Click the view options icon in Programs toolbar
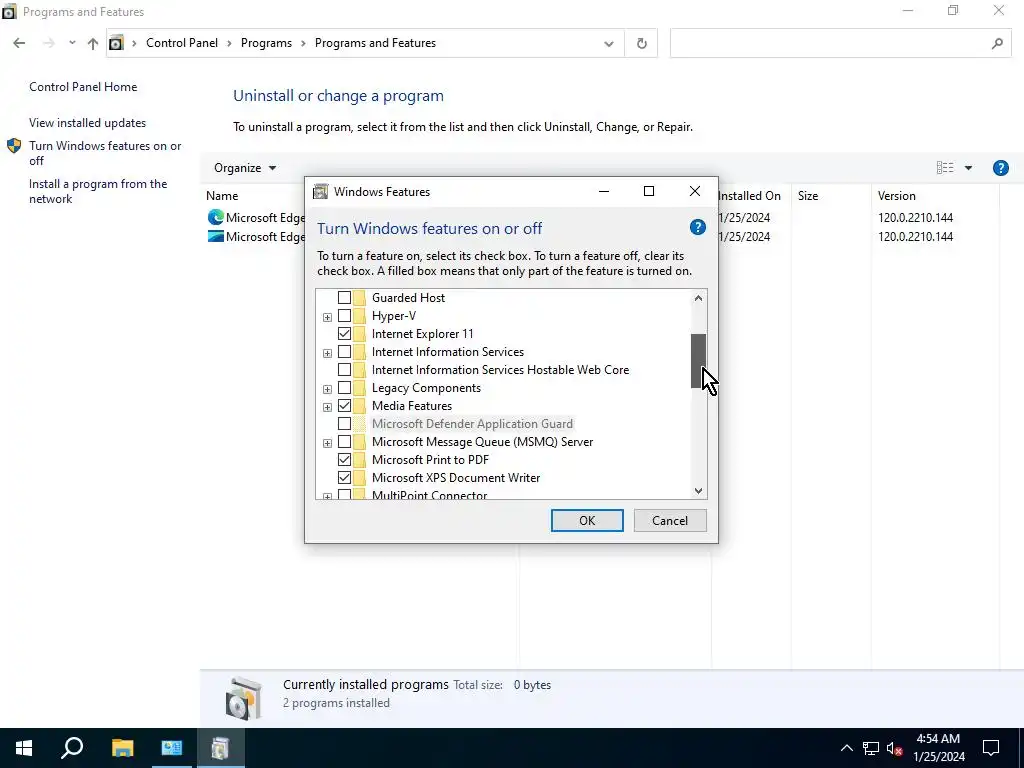The image size is (1024, 768). pyautogui.click(x=944, y=168)
